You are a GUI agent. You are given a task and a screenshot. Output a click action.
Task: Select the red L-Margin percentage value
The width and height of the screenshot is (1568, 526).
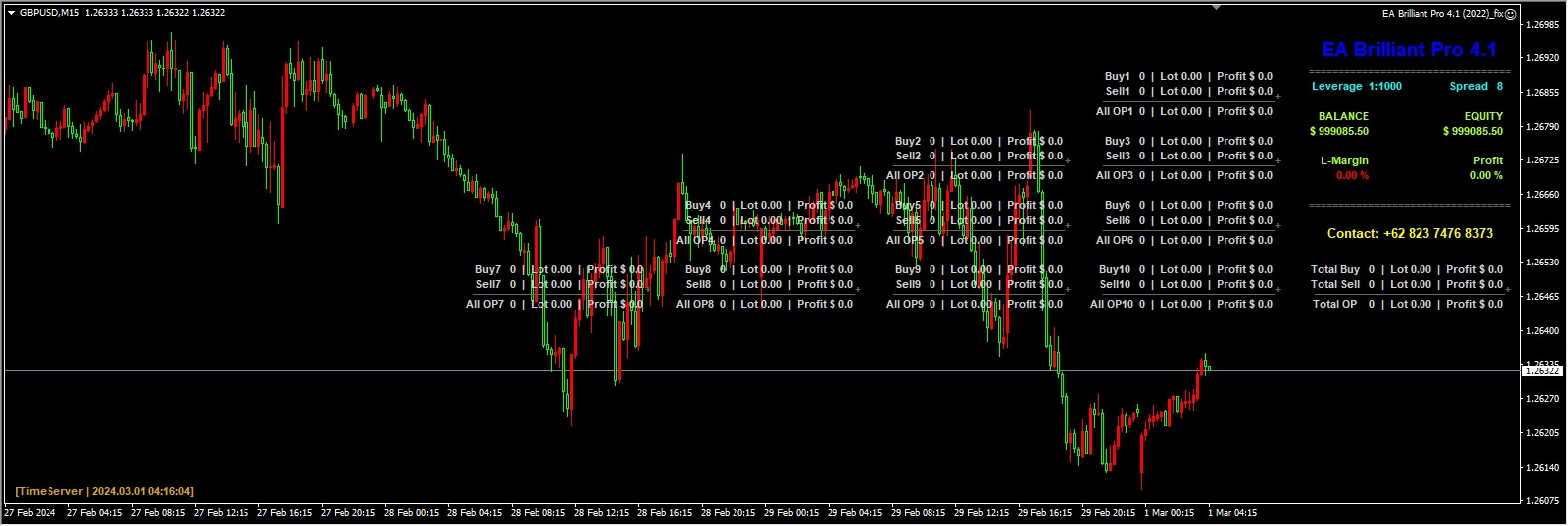(x=1352, y=175)
